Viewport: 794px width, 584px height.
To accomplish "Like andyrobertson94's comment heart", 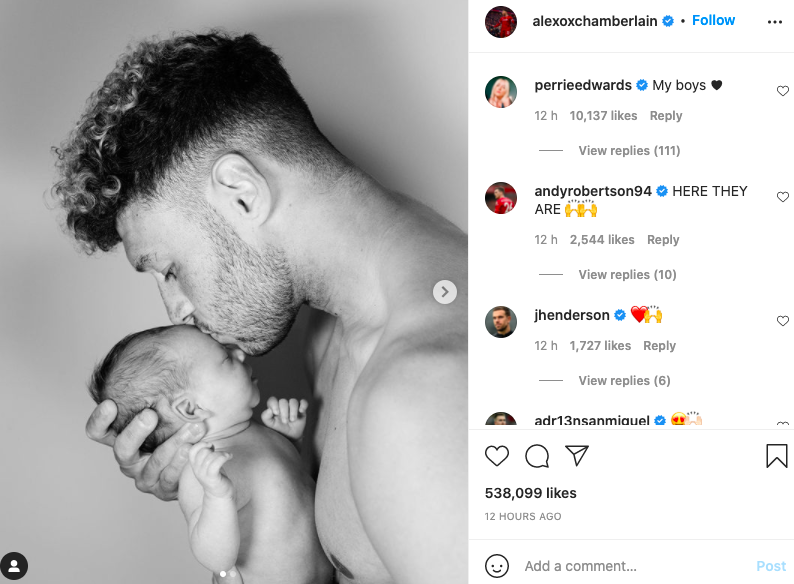I will click(783, 197).
